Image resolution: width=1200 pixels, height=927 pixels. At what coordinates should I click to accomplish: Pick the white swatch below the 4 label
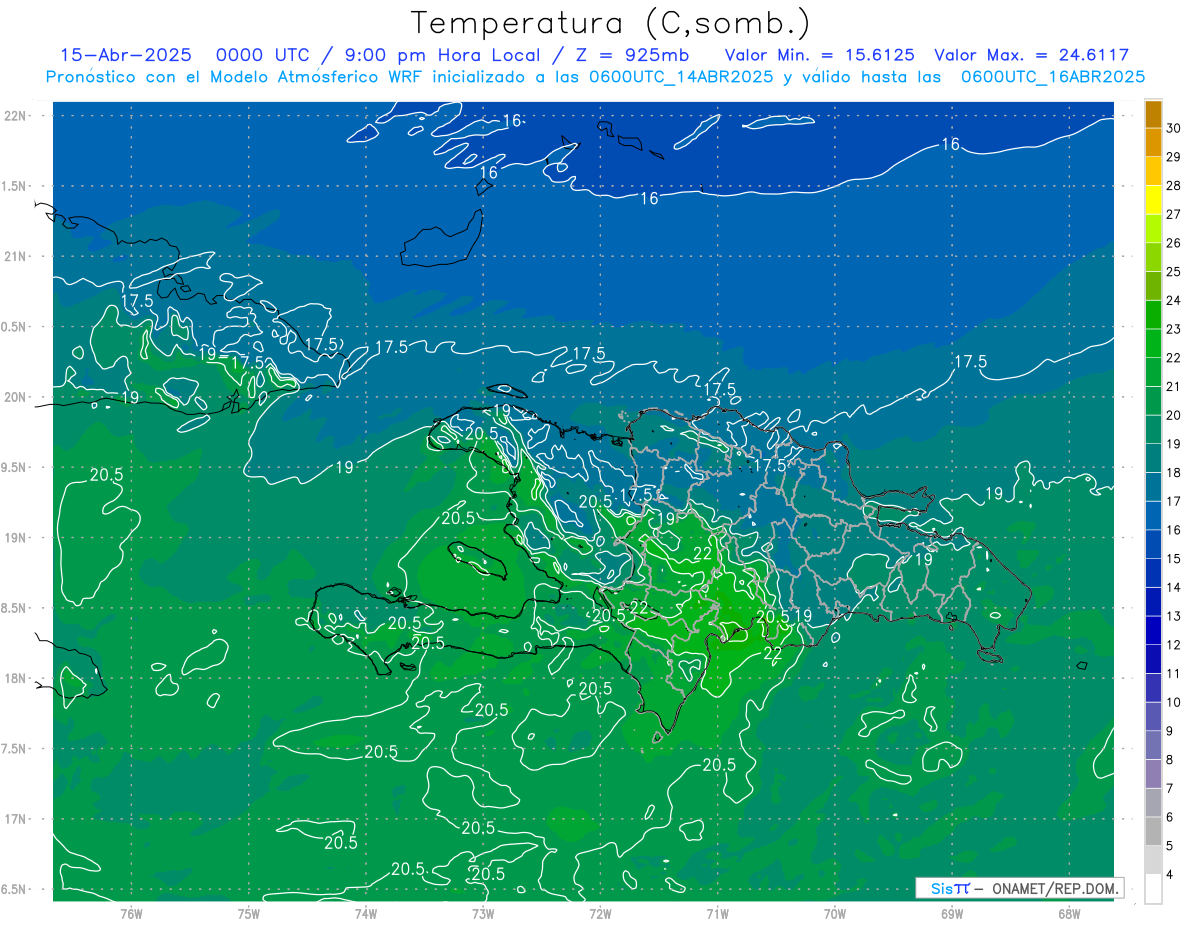1153,889
